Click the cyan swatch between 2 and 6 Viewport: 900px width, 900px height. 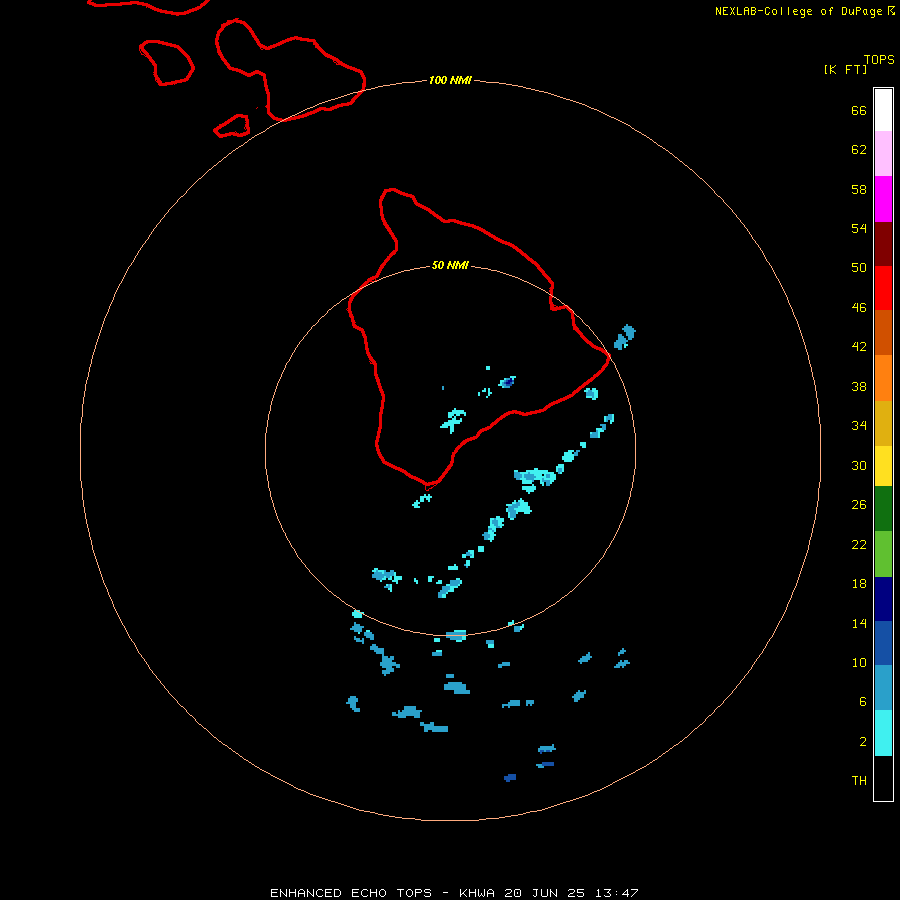(883, 733)
